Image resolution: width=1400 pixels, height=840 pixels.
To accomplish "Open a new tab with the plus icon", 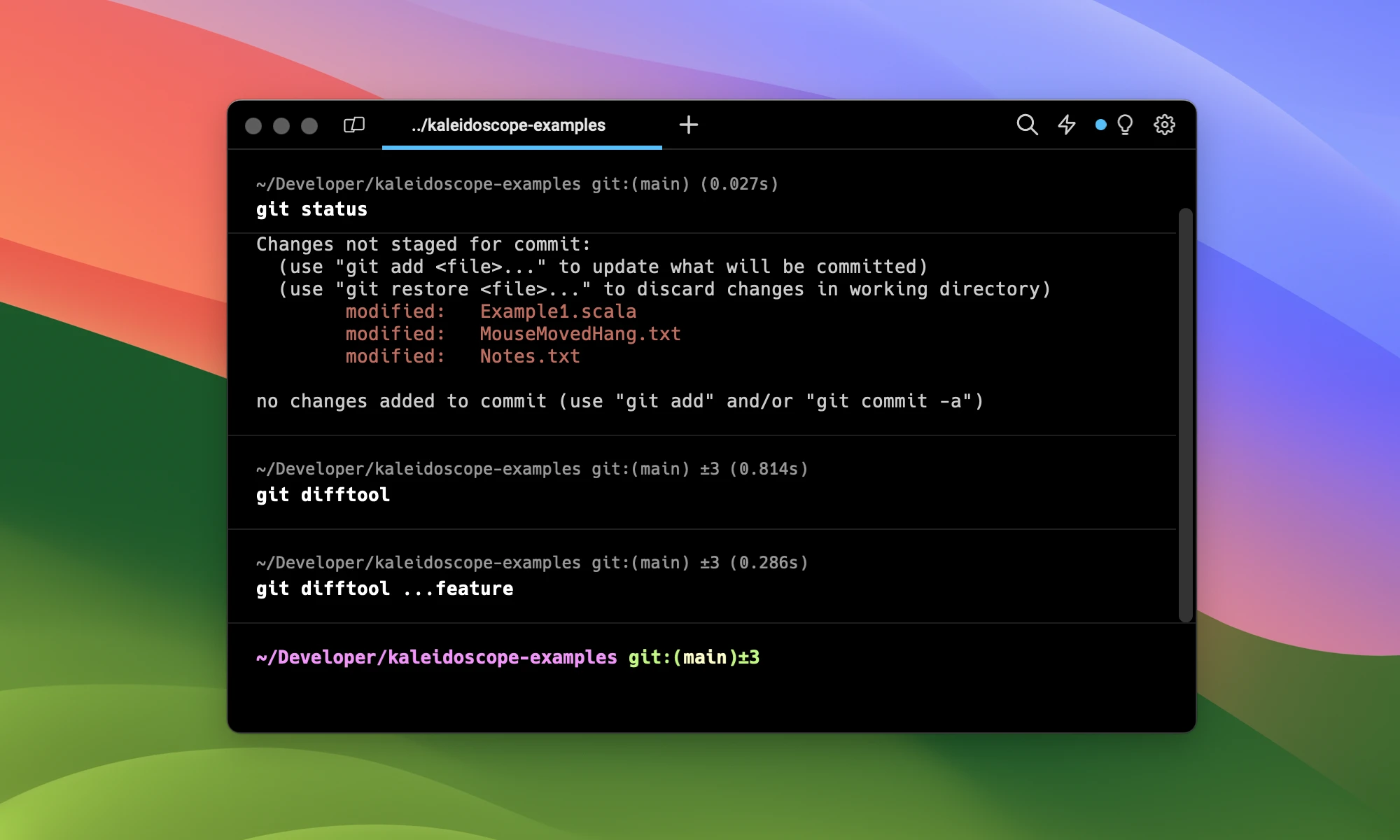I will (x=689, y=125).
